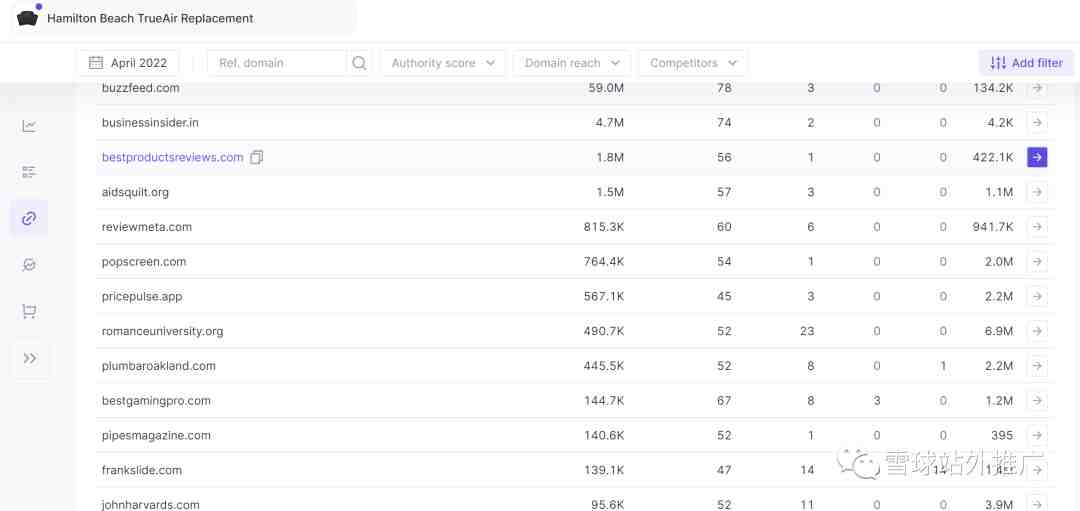Image resolution: width=1080 pixels, height=511 pixels.
Task: Click search magnifier in Ref. domain field
Action: point(359,63)
